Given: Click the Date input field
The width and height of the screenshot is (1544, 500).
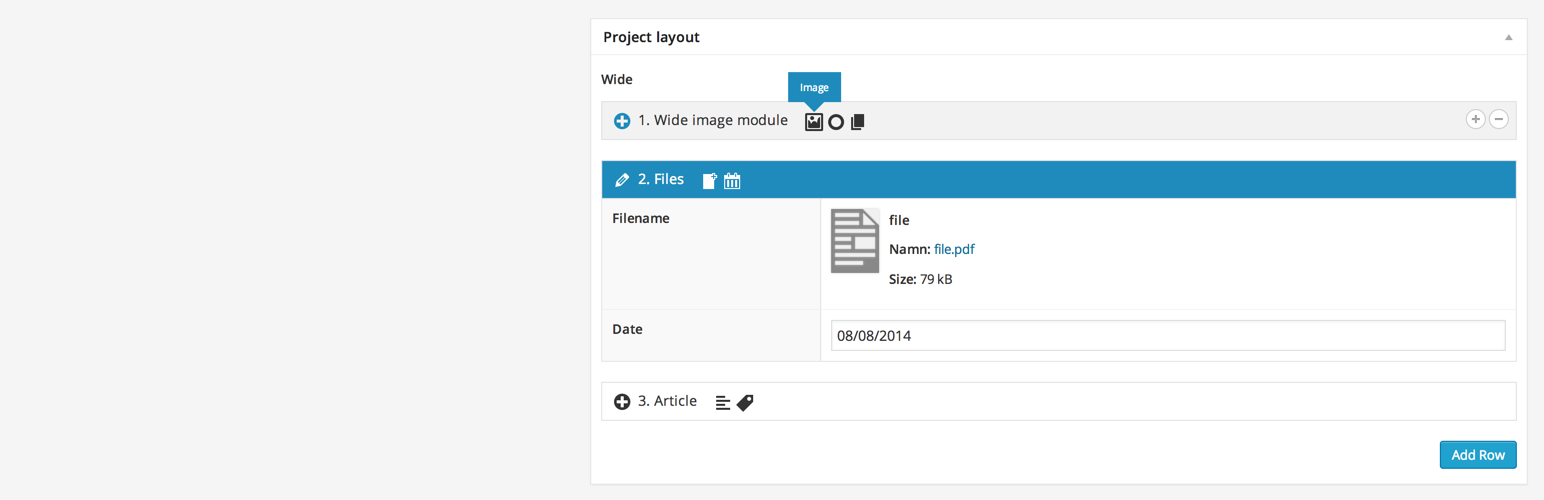Looking at the screenshot, I should tap(1168, 335).
